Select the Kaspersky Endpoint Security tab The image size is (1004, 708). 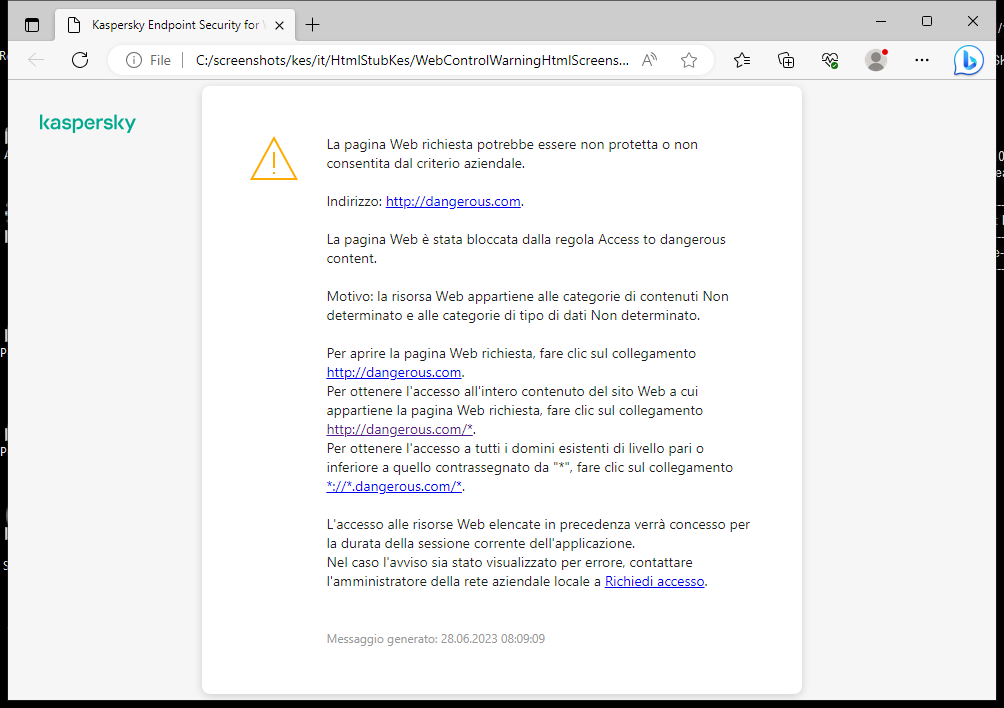170,24
